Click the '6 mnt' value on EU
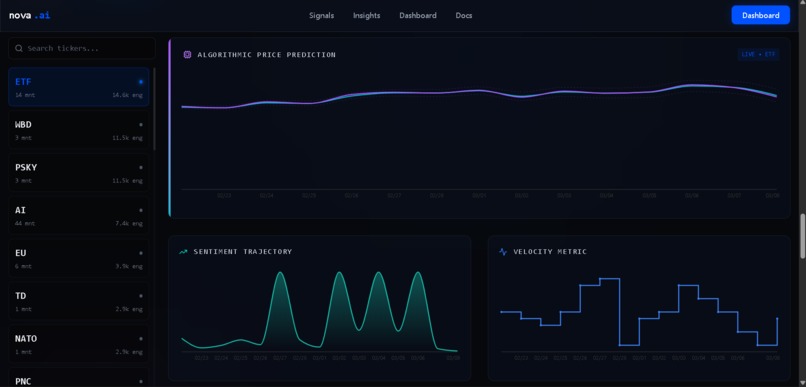The height and width of the screenshot is (387, 806). point(24,266)
